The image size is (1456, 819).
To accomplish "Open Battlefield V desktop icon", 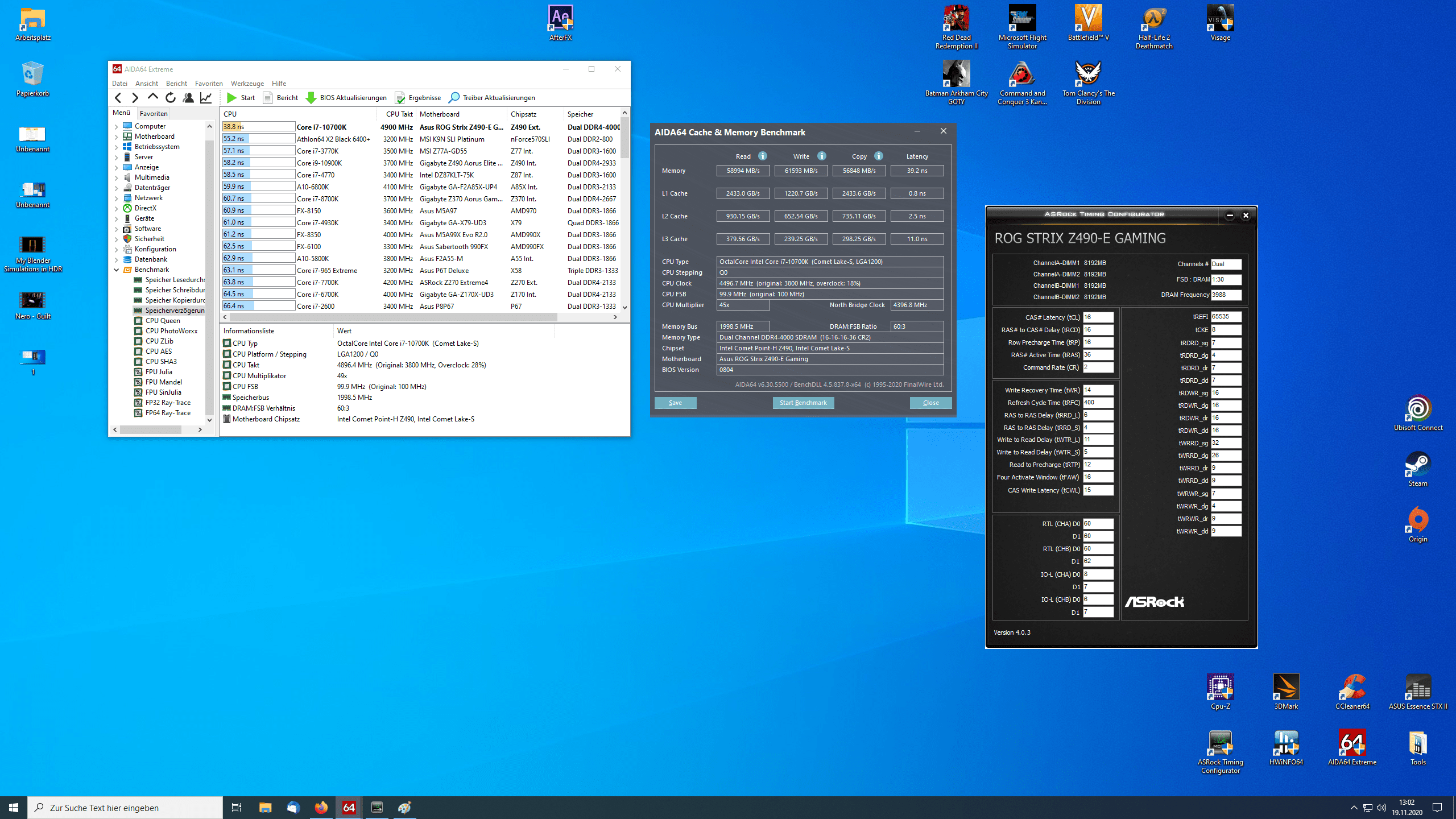I will click(x=1088, y=23).
